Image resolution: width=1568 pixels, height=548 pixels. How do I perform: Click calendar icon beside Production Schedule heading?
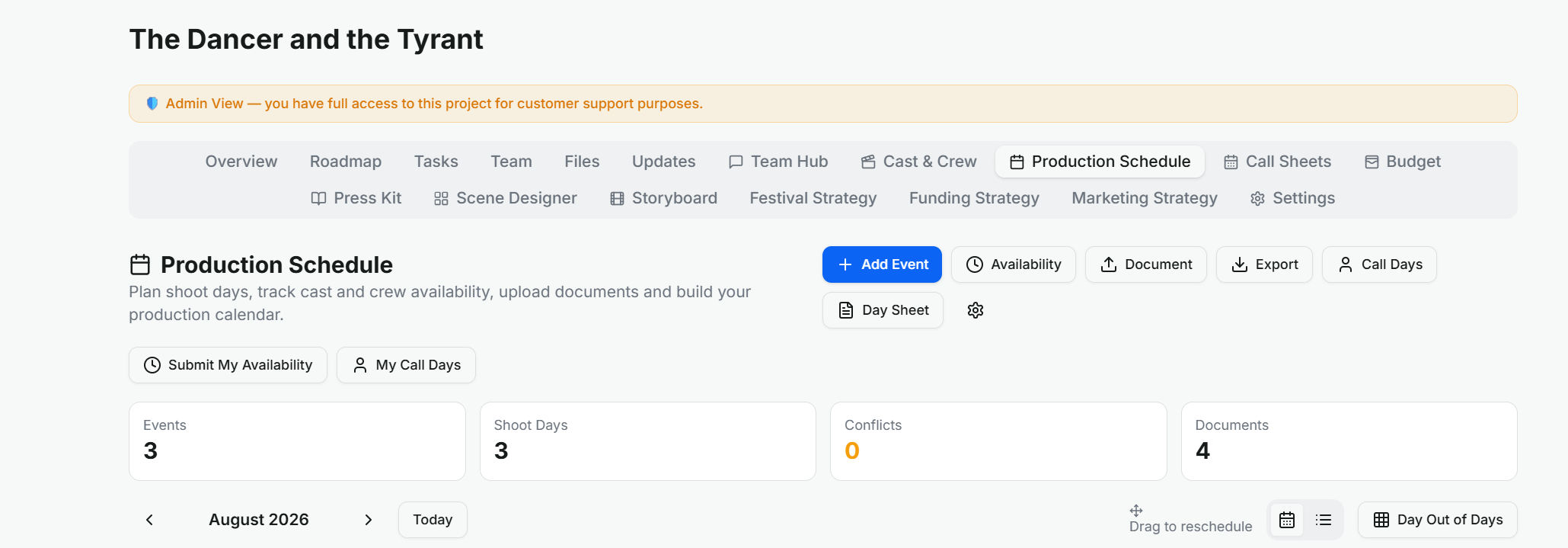140,264
